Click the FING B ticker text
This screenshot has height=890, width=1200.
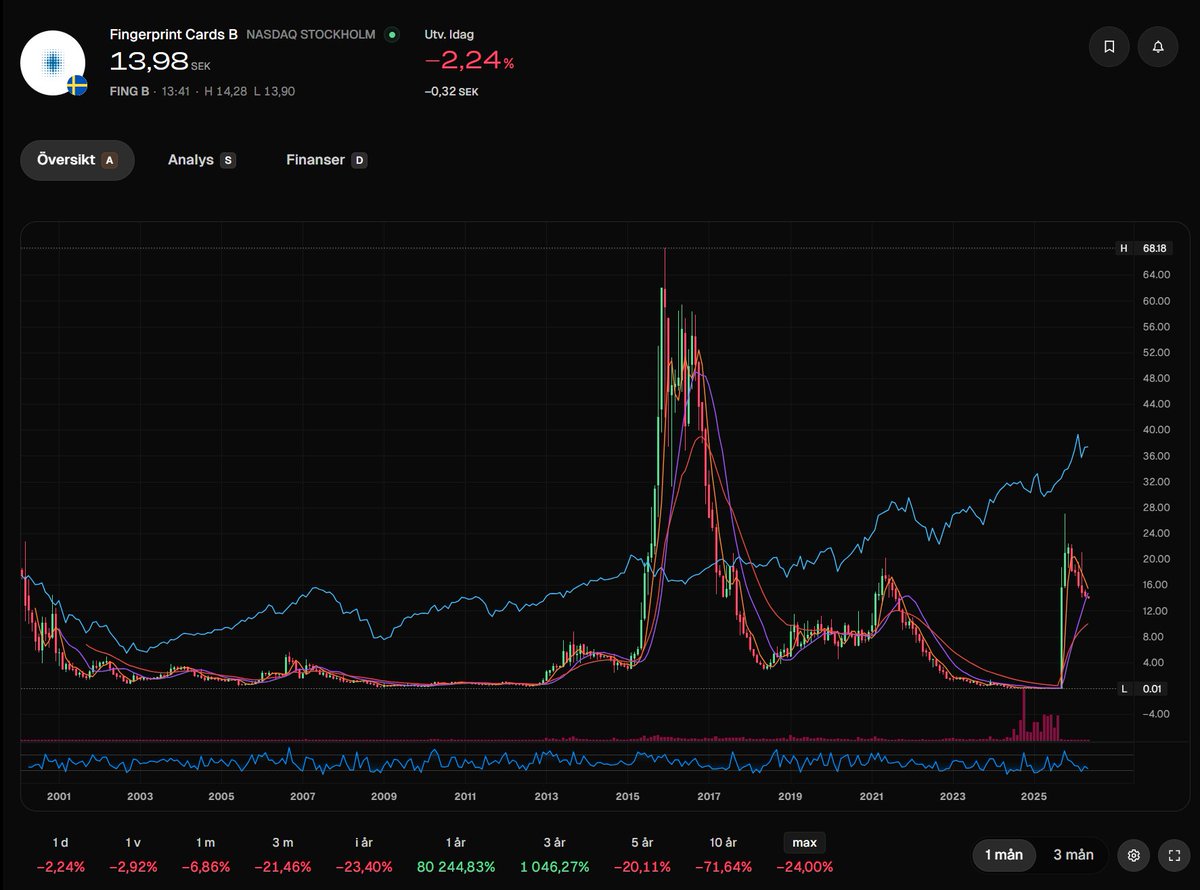click(x=129, y=91)
